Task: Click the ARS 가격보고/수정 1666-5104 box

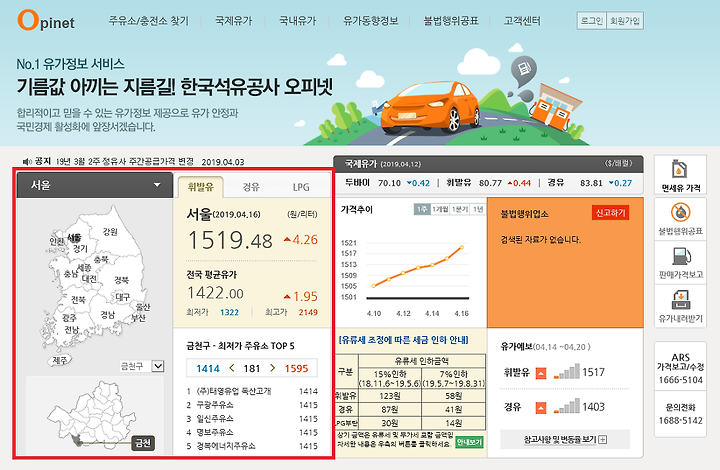Action: (x=680, y=368)
